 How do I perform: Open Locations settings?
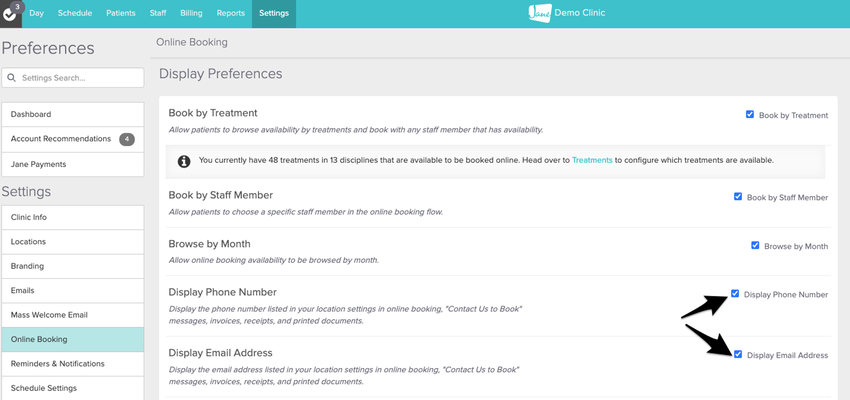click(73, 242)
